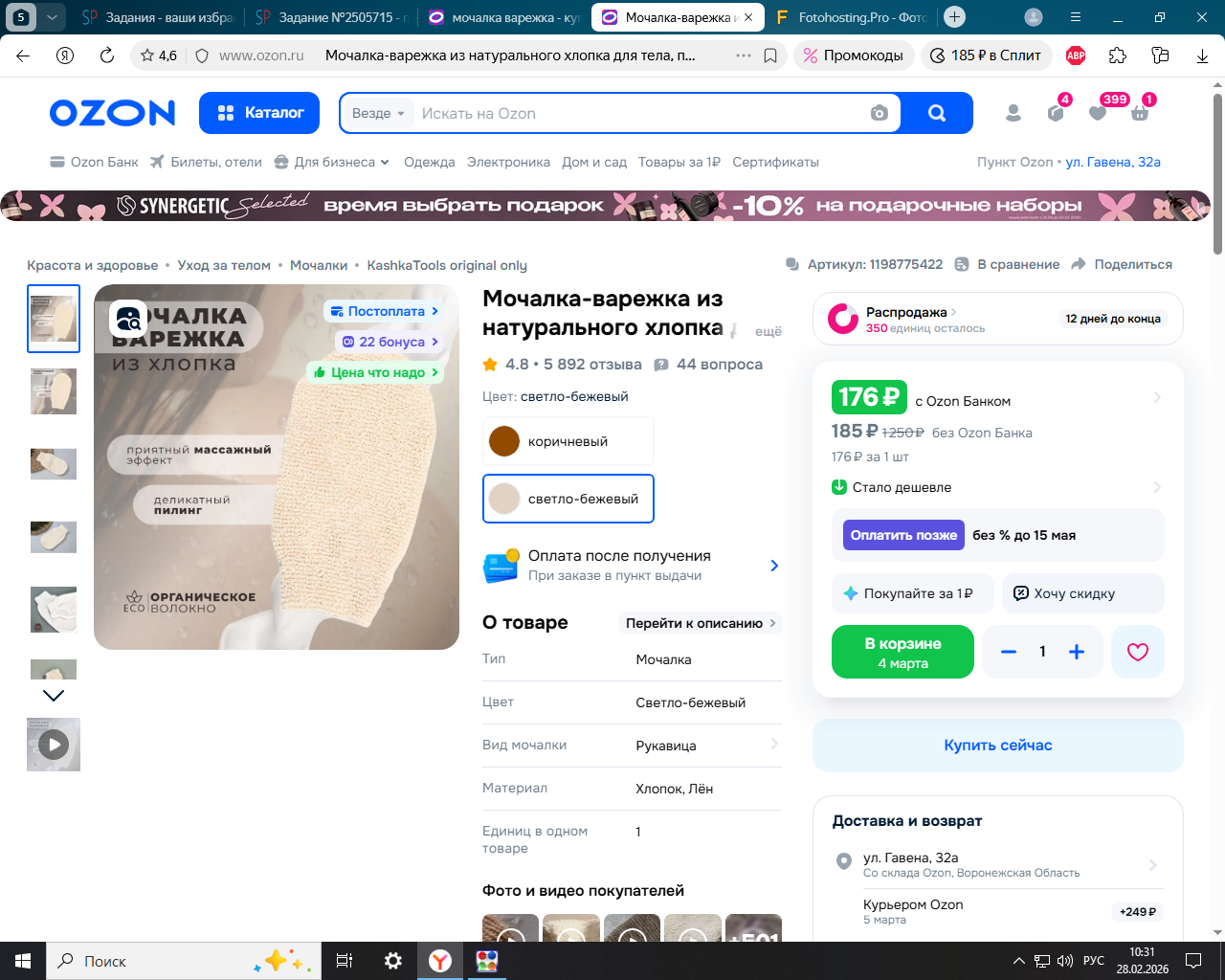Image resolution: width=1225 pixels, height=980 pixels.
Task: Open the Оплата после получения arrow
Action: coord(774,566)
